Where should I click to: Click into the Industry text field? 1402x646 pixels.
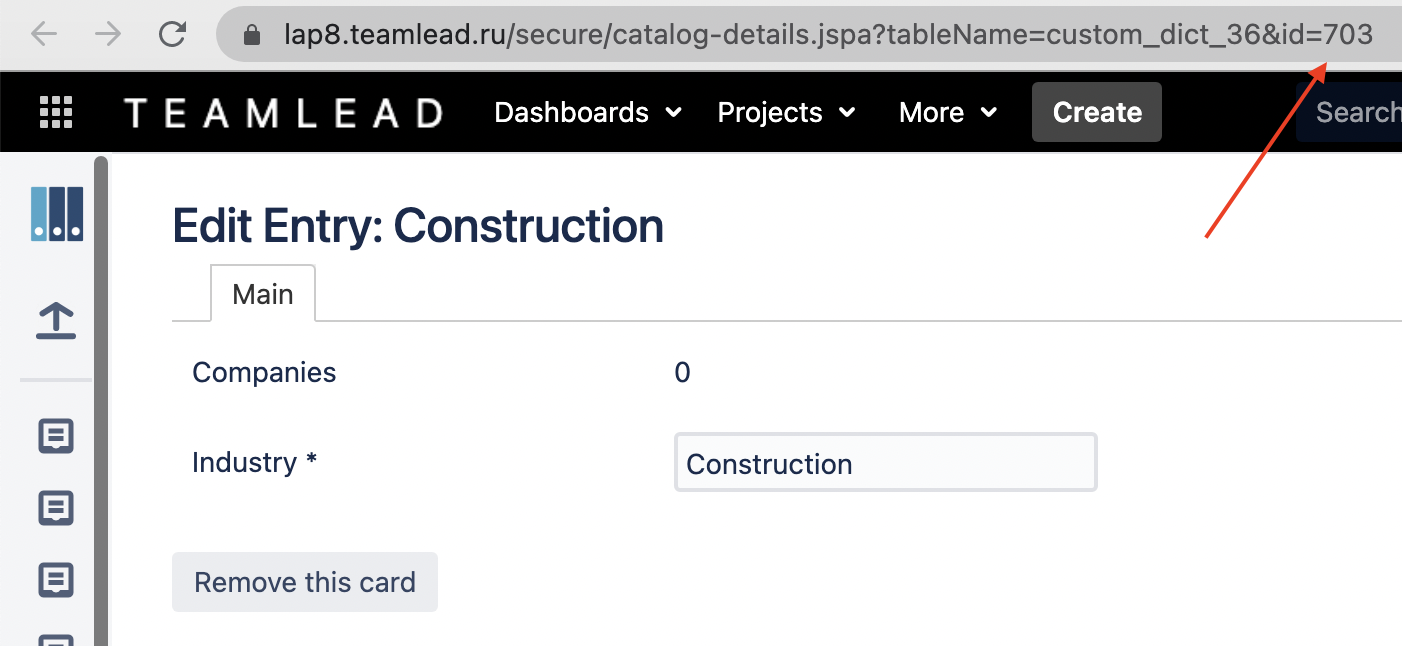[x=885, y=463]
